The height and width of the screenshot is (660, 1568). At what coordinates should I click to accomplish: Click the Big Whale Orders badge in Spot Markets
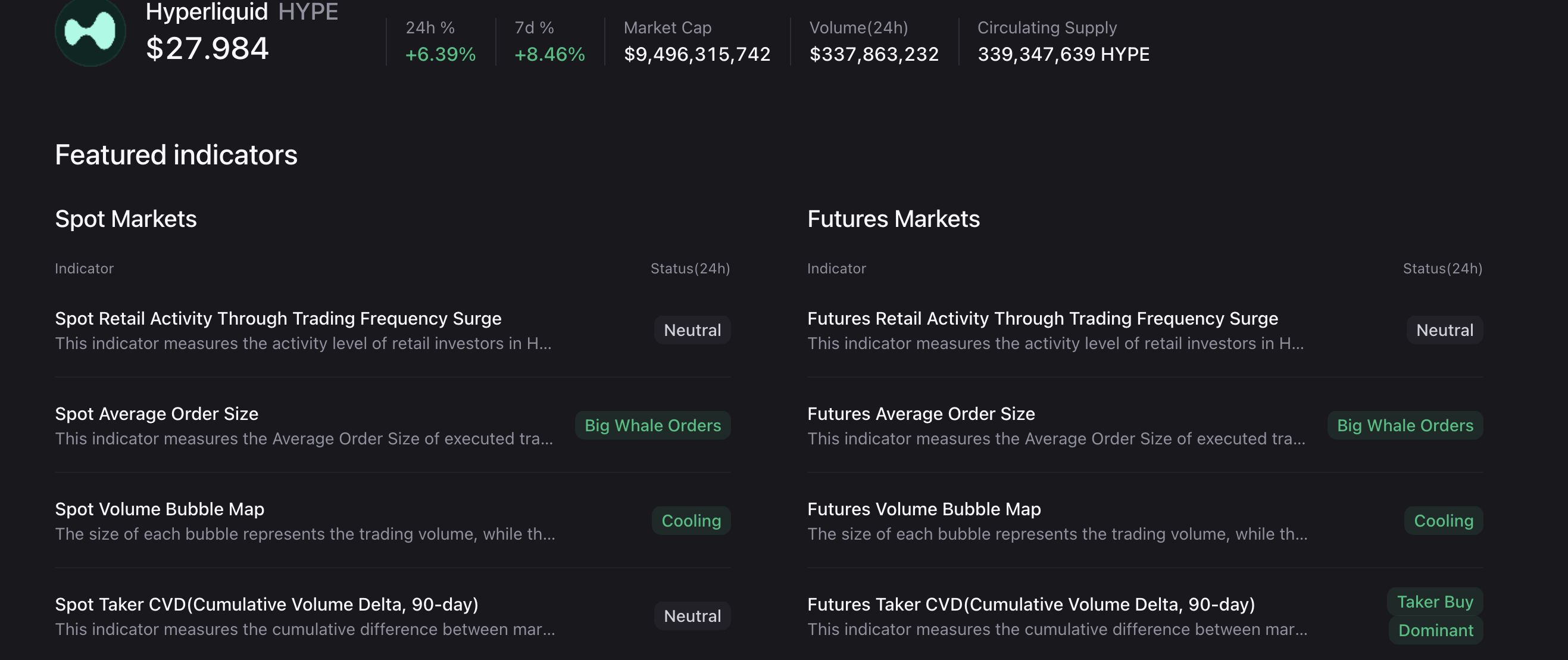point(652,425)
